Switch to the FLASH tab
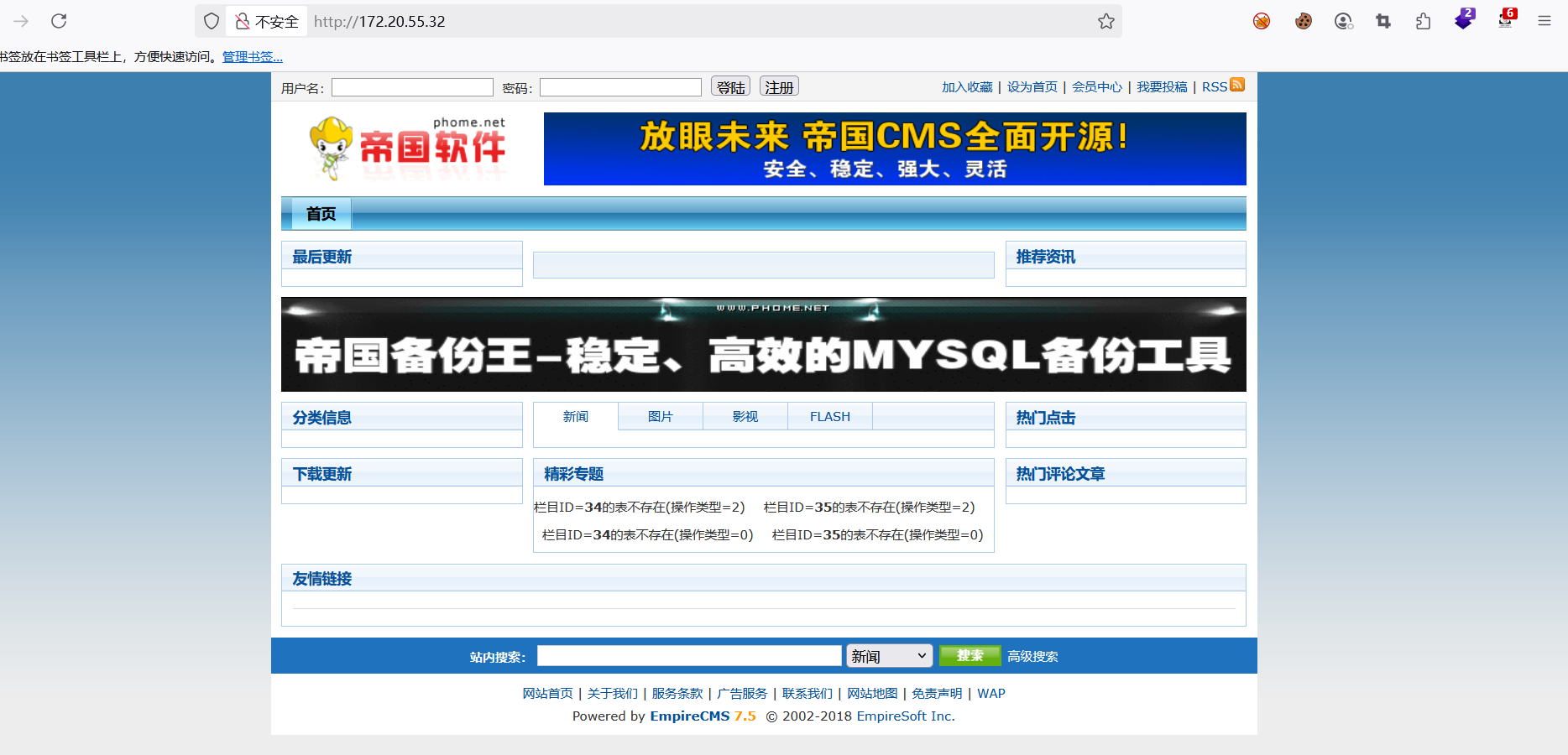 pyautogui.click(x=830, y=417)
